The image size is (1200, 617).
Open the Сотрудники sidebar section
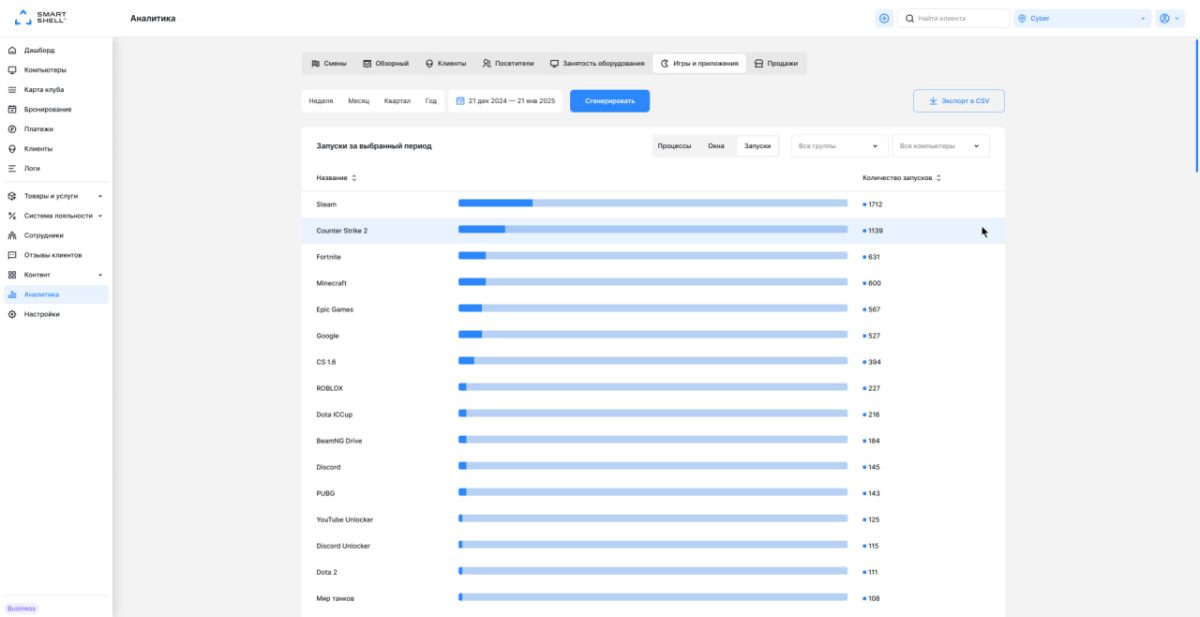pos(44,236)
